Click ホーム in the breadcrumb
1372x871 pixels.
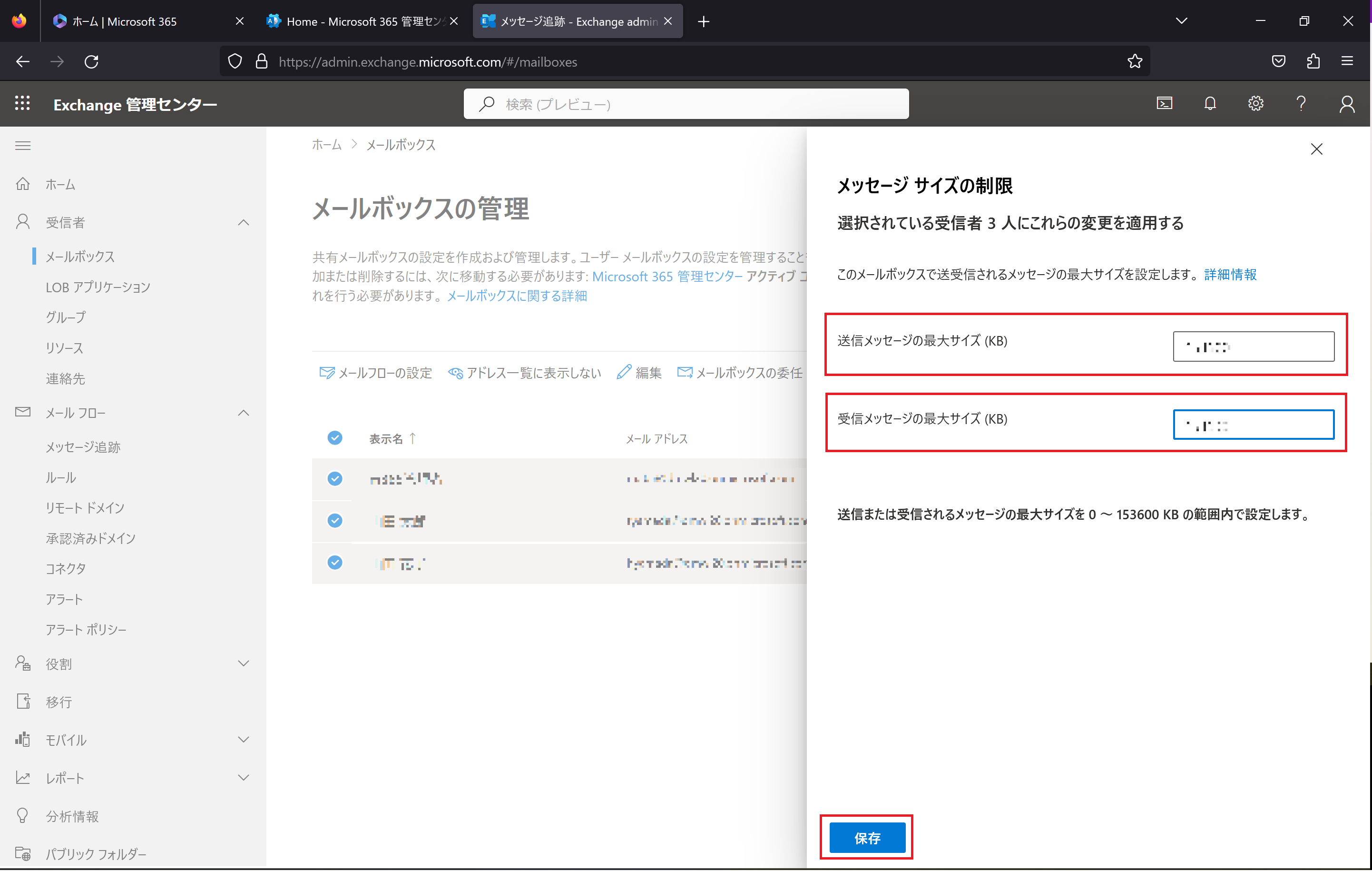point(326,145)
